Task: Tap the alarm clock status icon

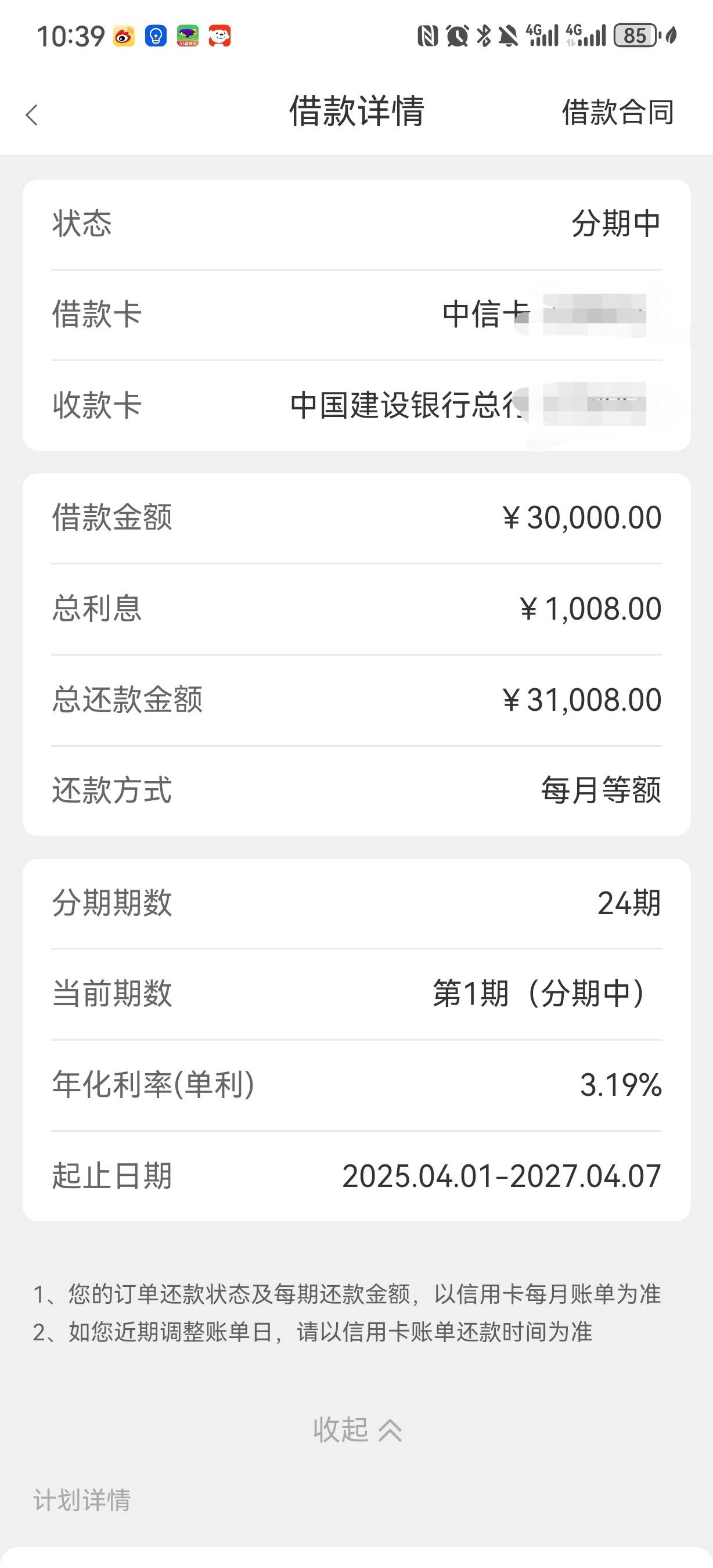Action: click(458, 36)
